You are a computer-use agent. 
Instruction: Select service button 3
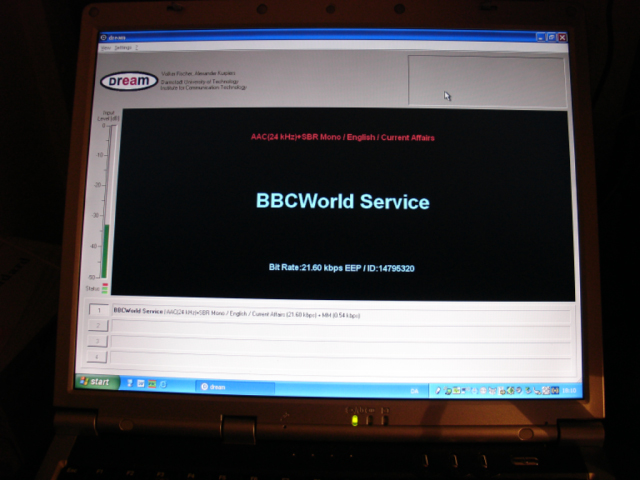coord(97,341)
